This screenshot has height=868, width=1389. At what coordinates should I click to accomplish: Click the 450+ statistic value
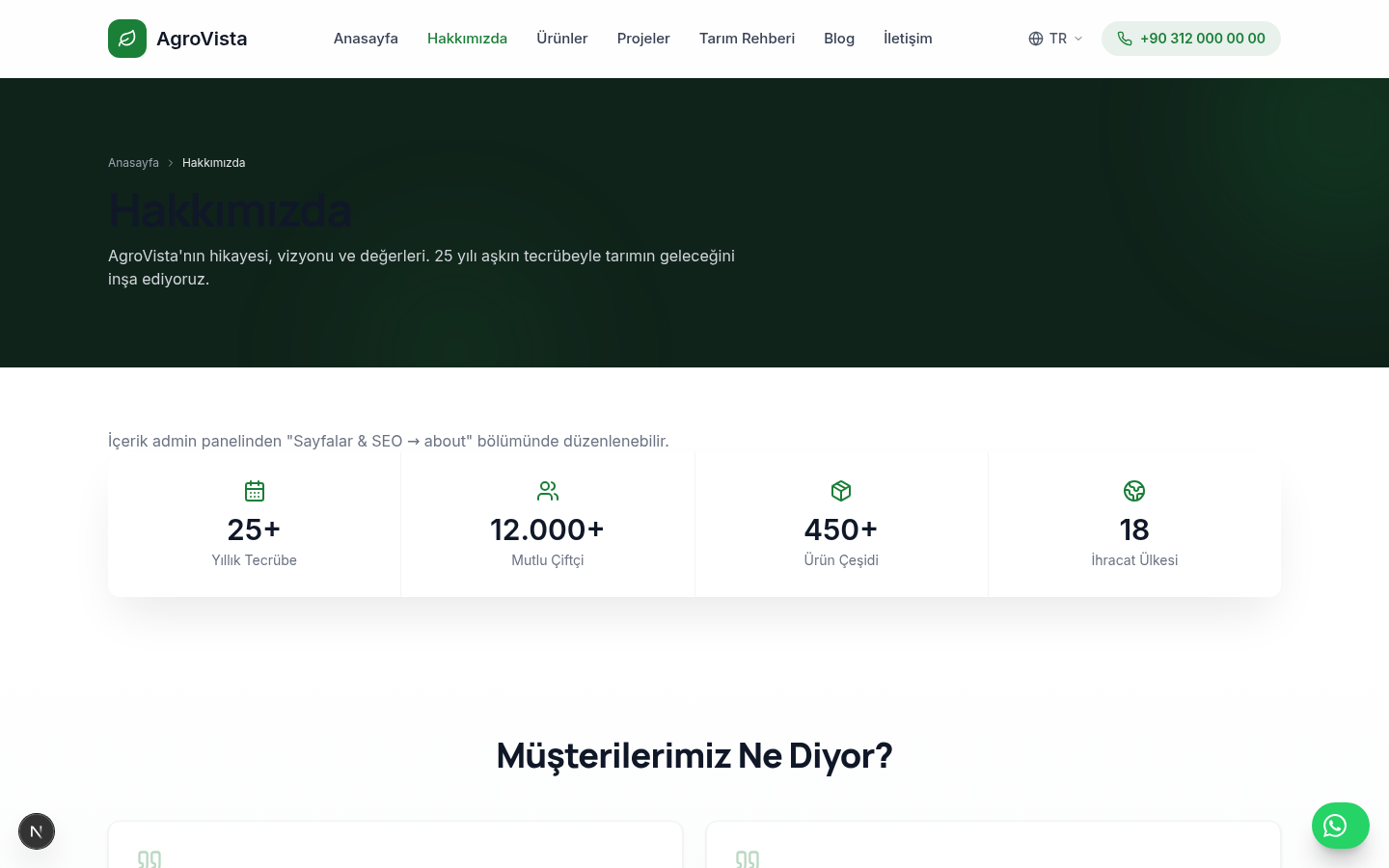click(841, 529)
